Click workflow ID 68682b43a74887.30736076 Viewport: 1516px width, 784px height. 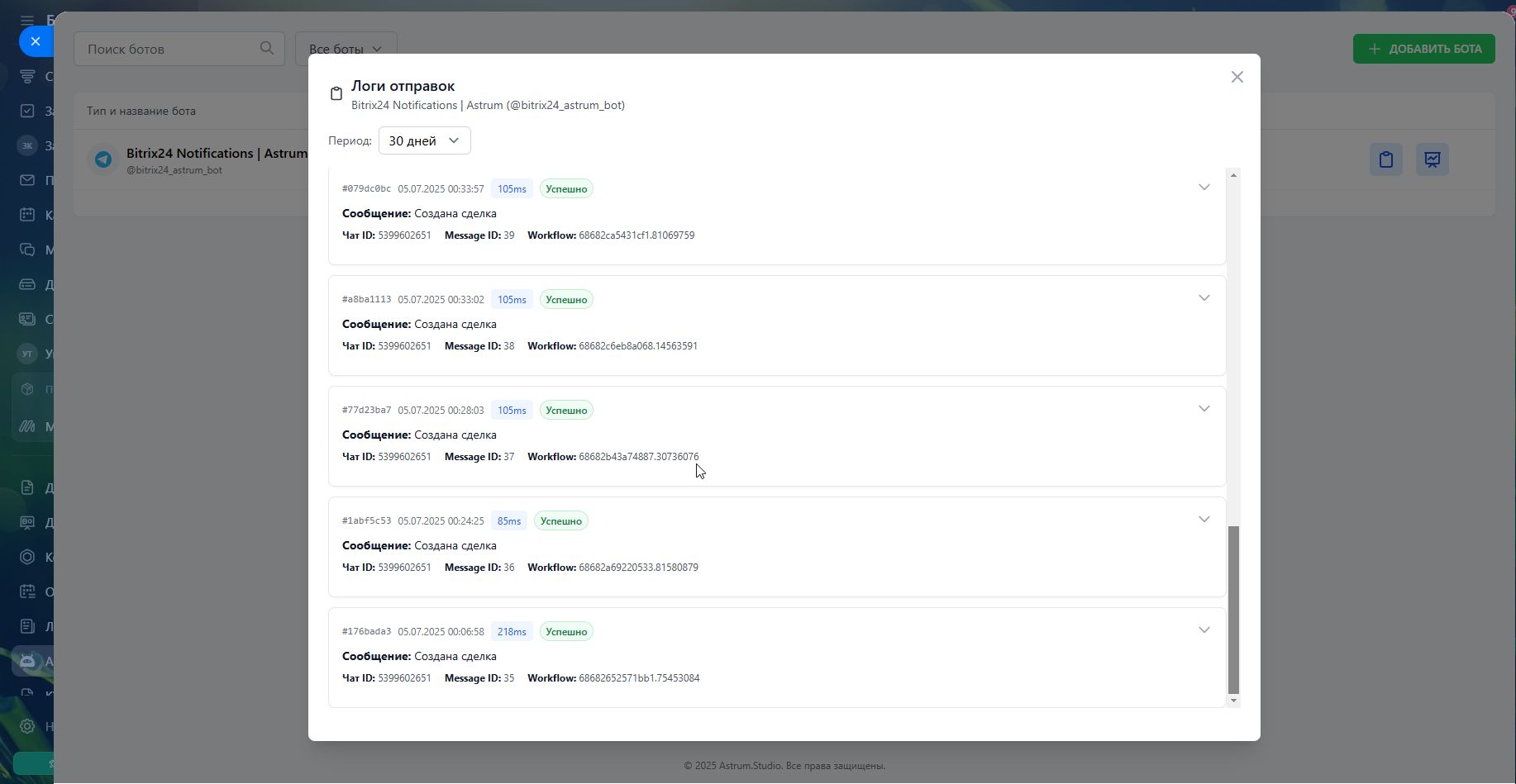click(639, 457)
